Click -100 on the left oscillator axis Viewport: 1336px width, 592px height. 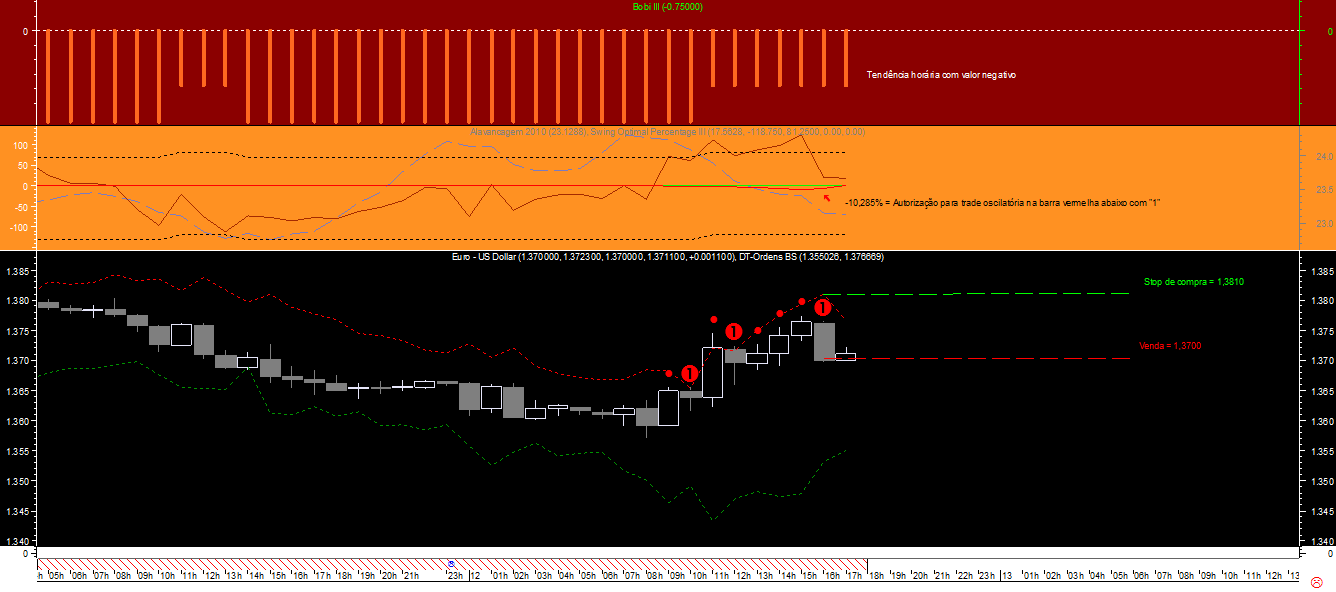[x=21, y=228]
